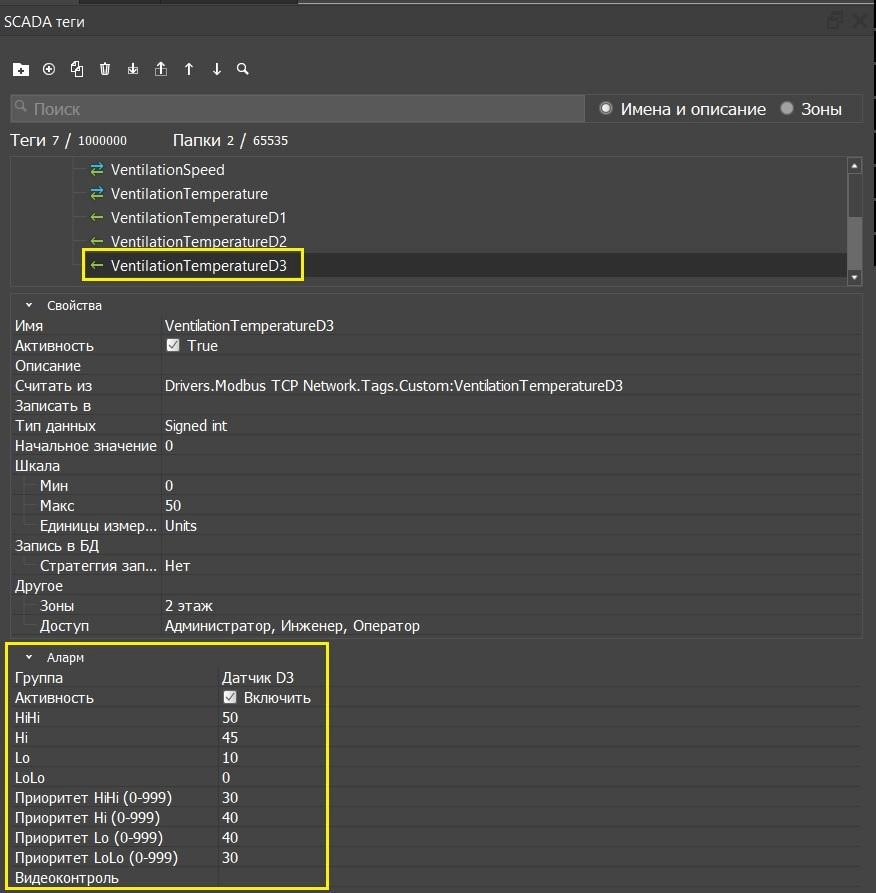This screenshot has height=893, width=876.
Task: Select the VentilationSpeed tag
Action: pyautogui.click(x=167, y=170)
